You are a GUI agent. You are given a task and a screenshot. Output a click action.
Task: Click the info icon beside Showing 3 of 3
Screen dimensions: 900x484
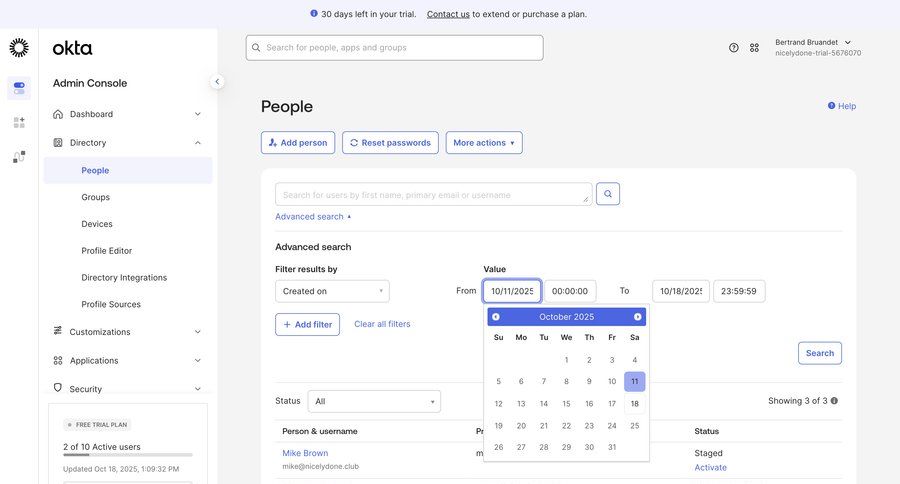click(834, 401)
